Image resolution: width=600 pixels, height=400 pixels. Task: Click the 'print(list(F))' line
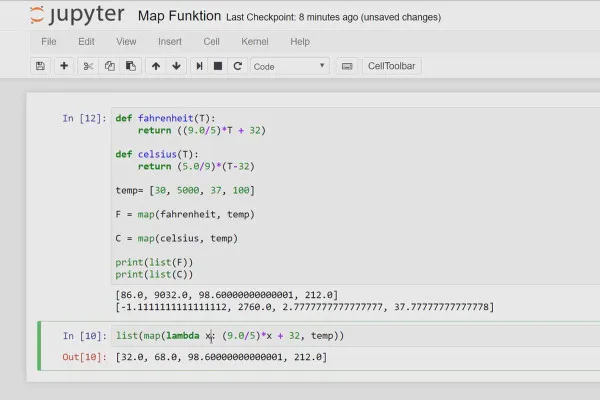point(154,262)
